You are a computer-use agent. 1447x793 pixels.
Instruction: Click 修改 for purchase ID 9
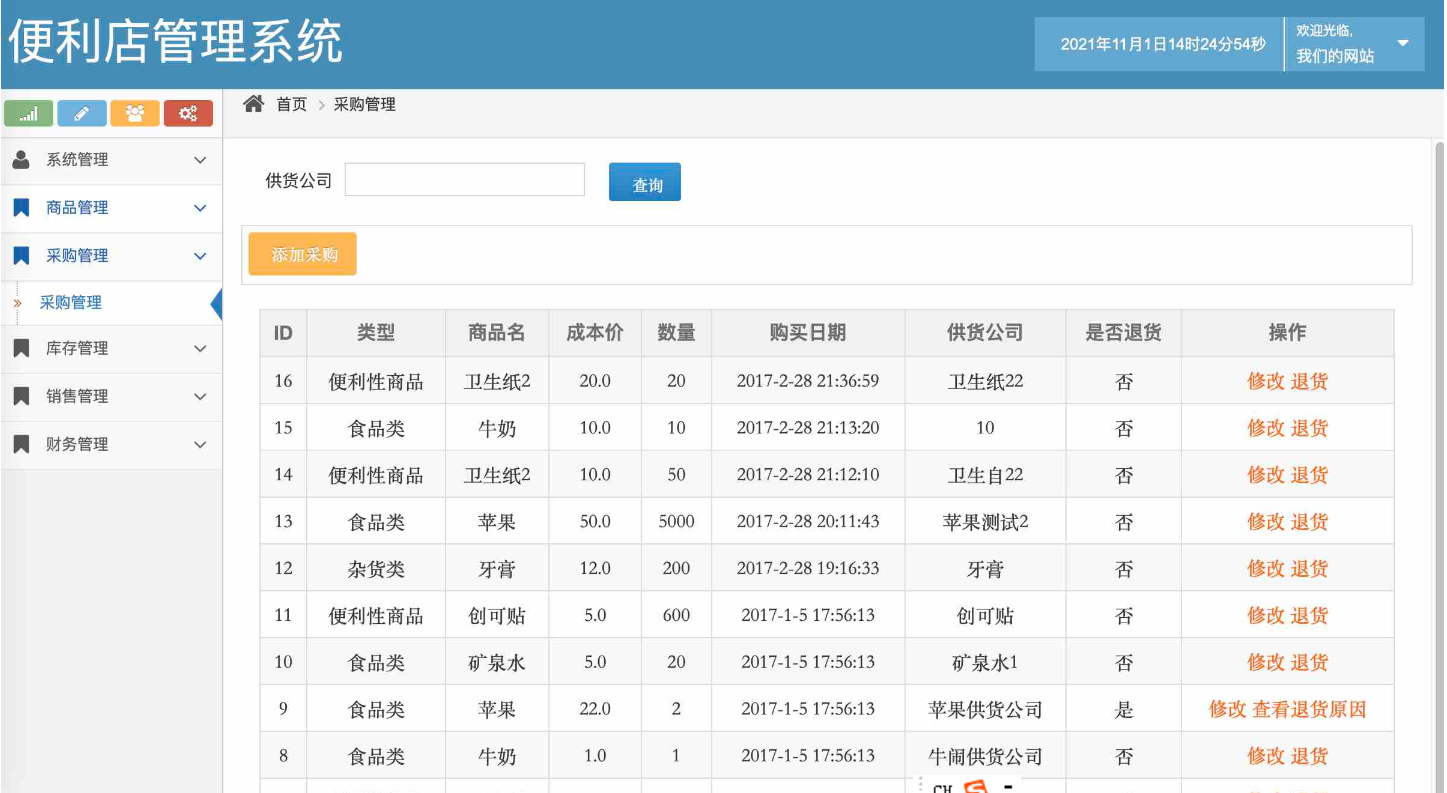pyautogui.click(x=1227, y=709)
